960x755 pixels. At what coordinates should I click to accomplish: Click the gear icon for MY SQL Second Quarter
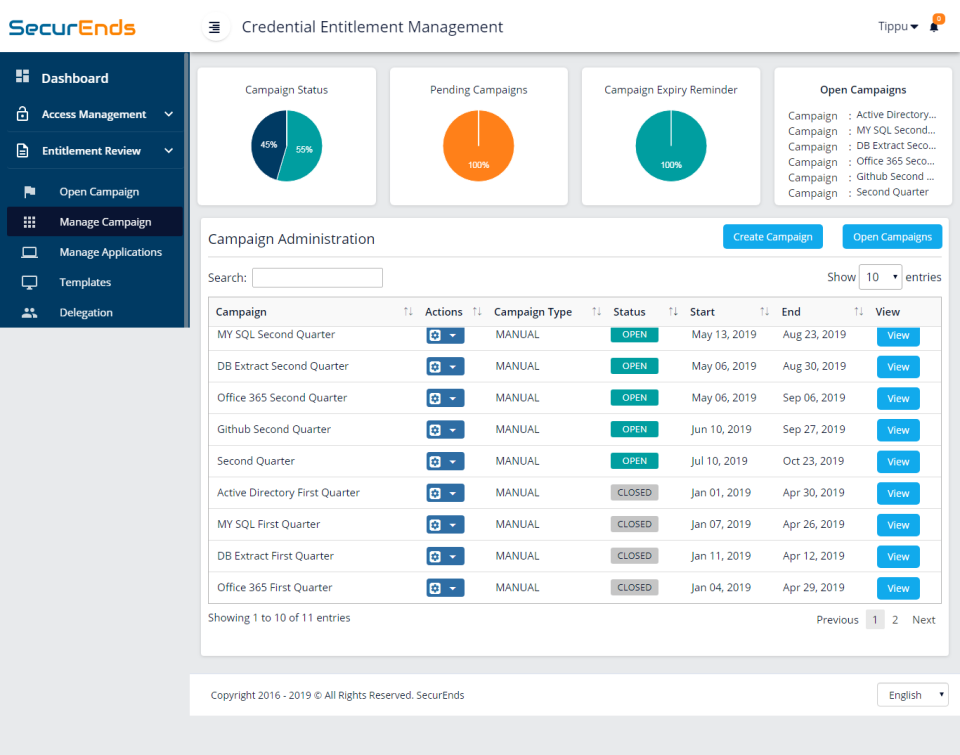click(x=437, y=335)
